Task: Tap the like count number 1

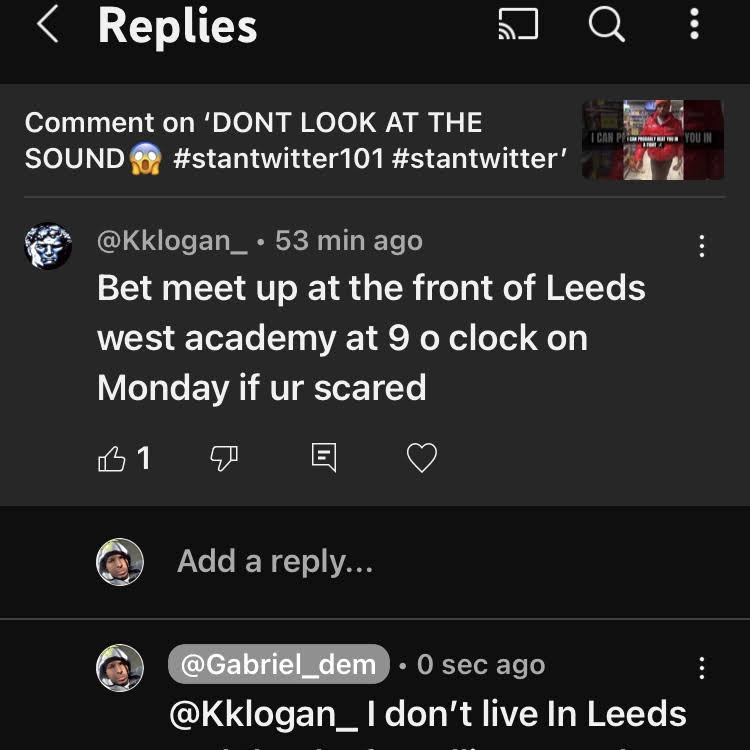Action: pos(143,459)
